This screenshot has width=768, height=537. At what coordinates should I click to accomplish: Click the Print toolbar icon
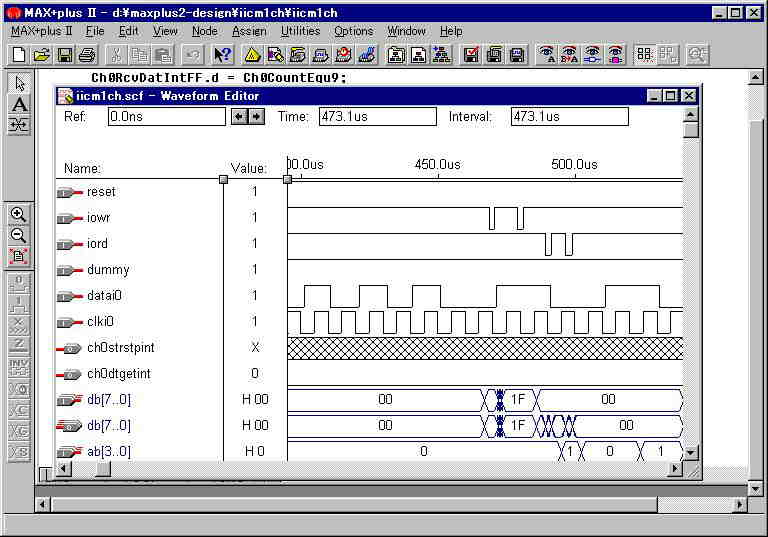click(87, 55)
